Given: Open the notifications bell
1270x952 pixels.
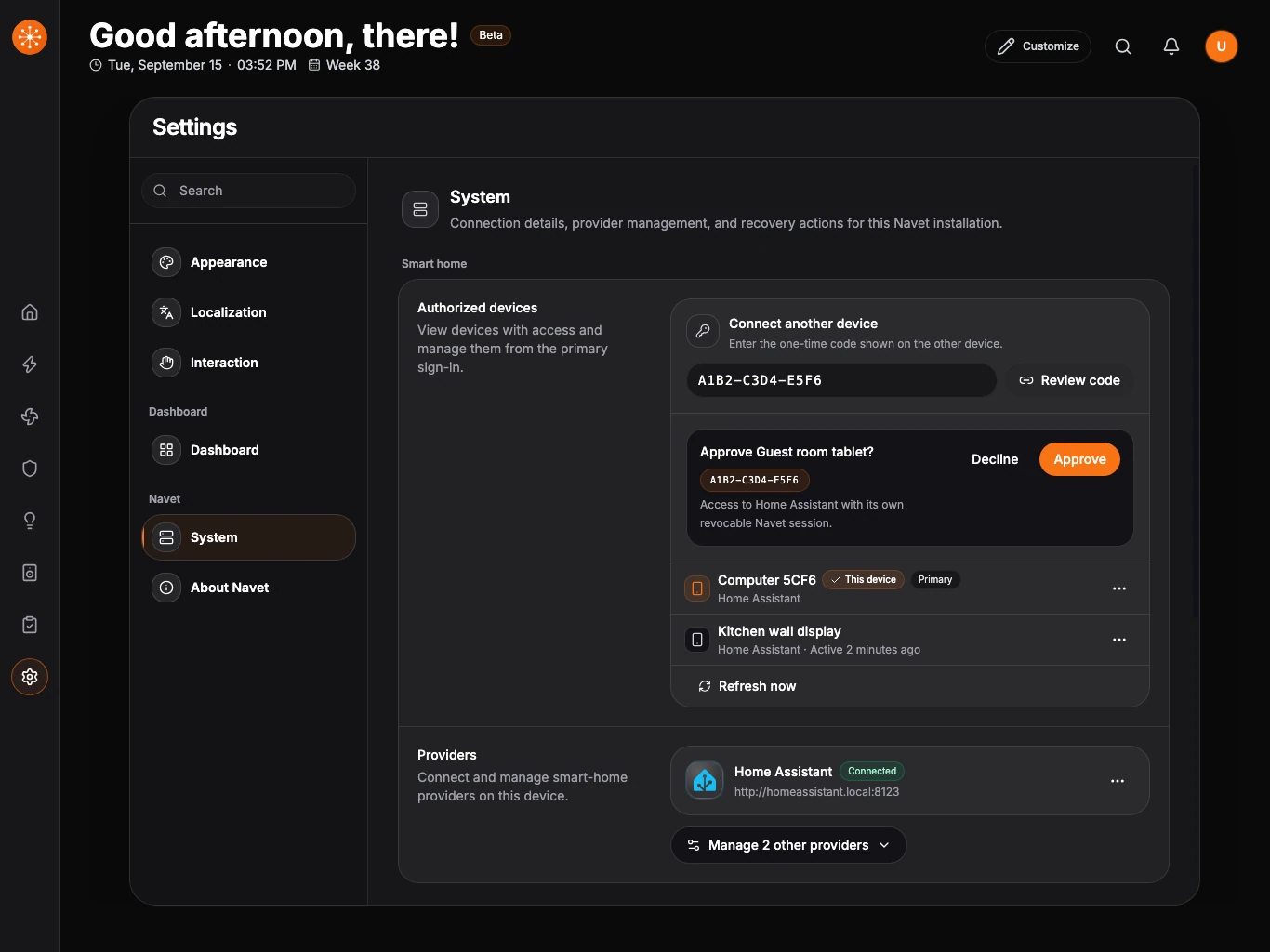Looking at the screenshot, I should pos(1171,46).
